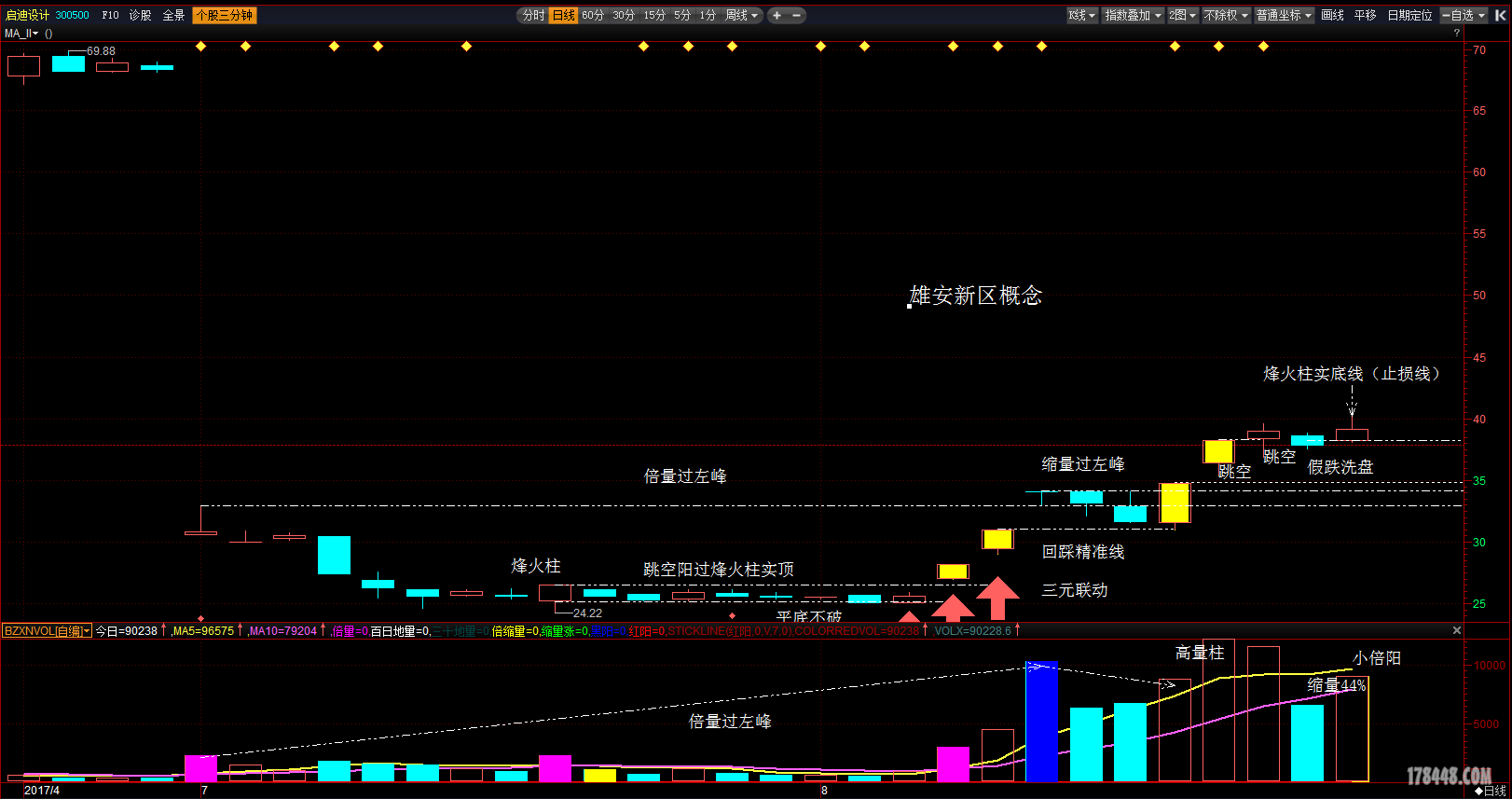Click the 8 month marker on time axis

824,791
